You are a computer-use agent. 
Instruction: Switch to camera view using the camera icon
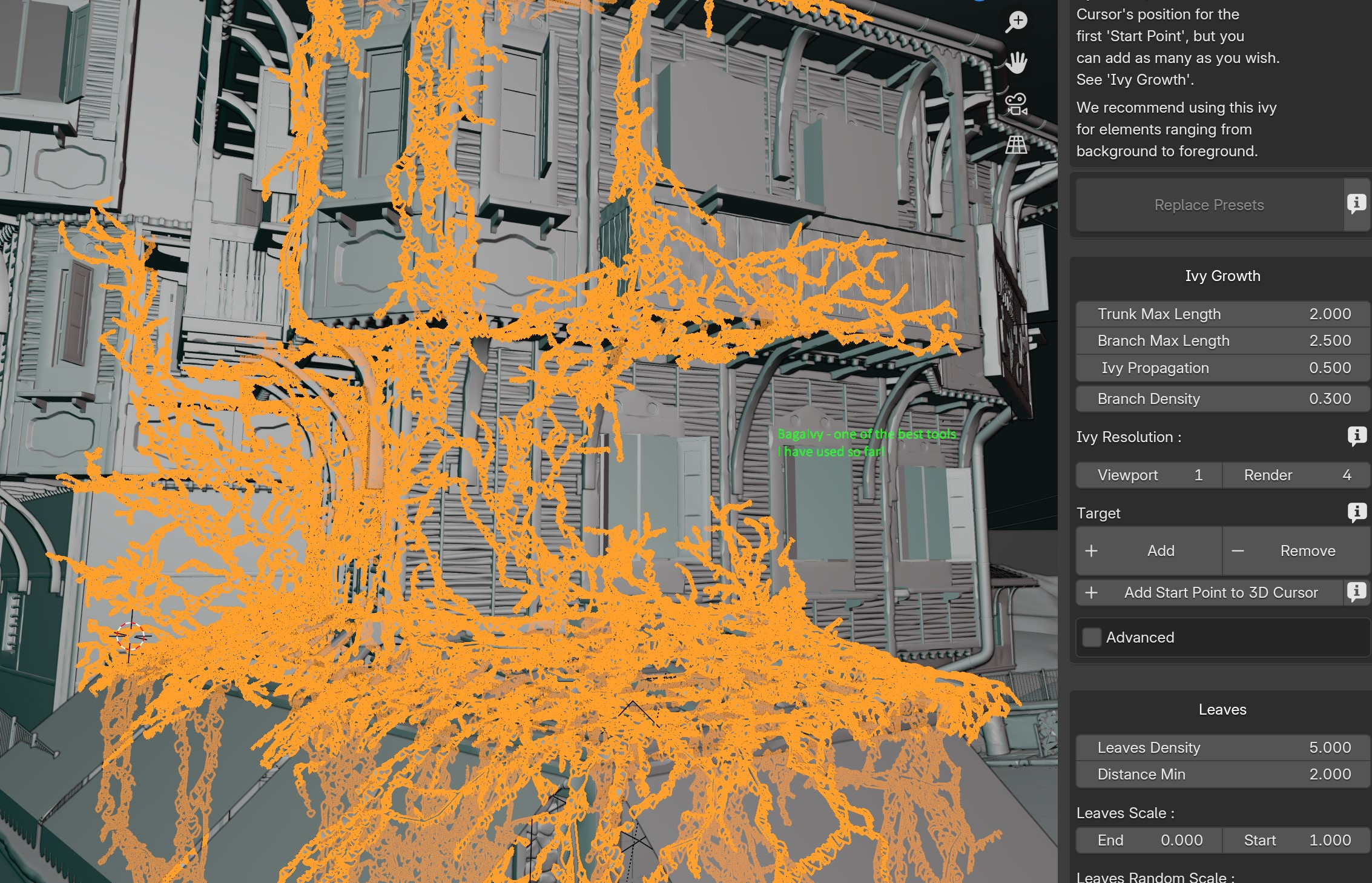pyautogui.click(x=1017, y=104)
